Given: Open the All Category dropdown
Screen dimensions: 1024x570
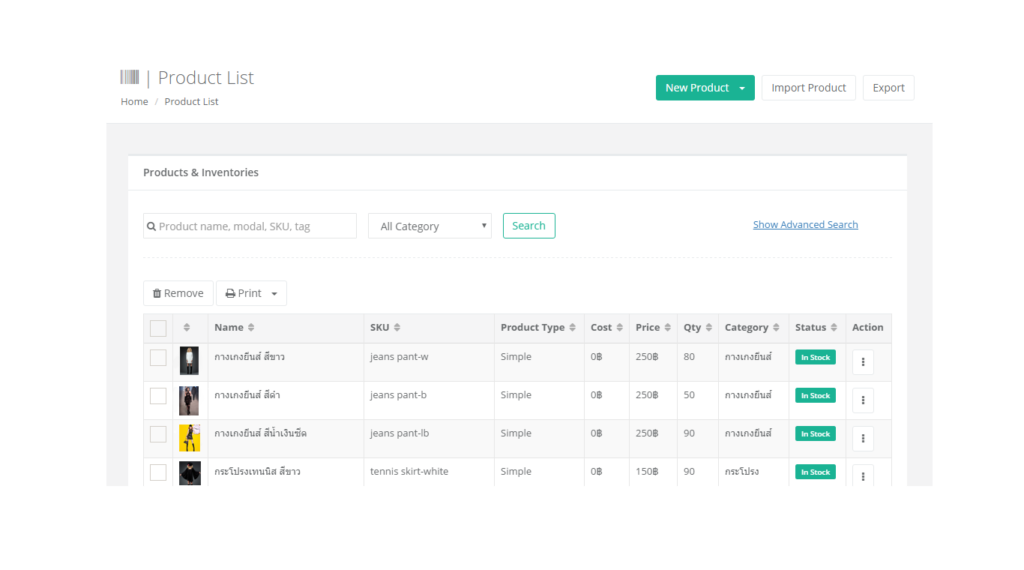Looking at the screenshot, I should [x=430, y=226].
